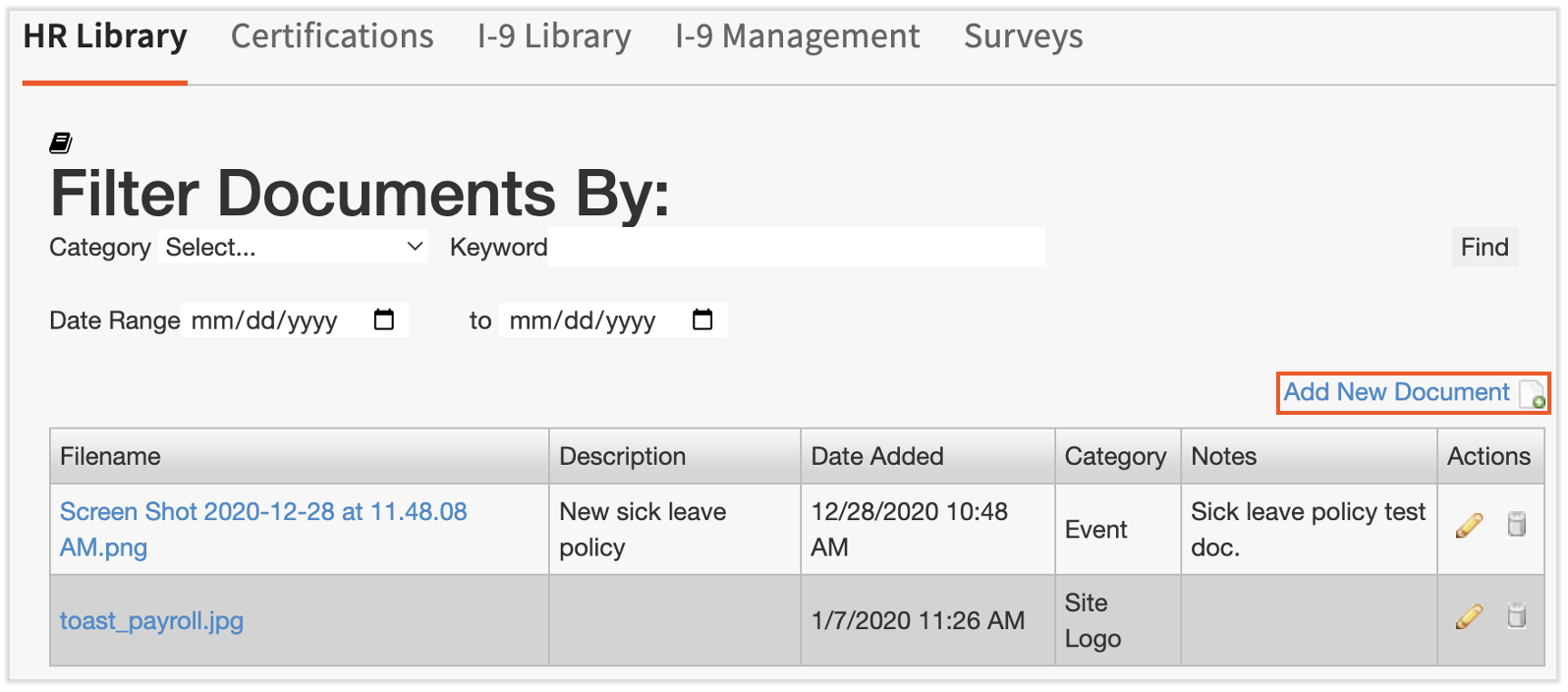Click the trash delete icon for Screen Shot file
The height and width of the screenshot is (692, 1568).
[1517, 525]
